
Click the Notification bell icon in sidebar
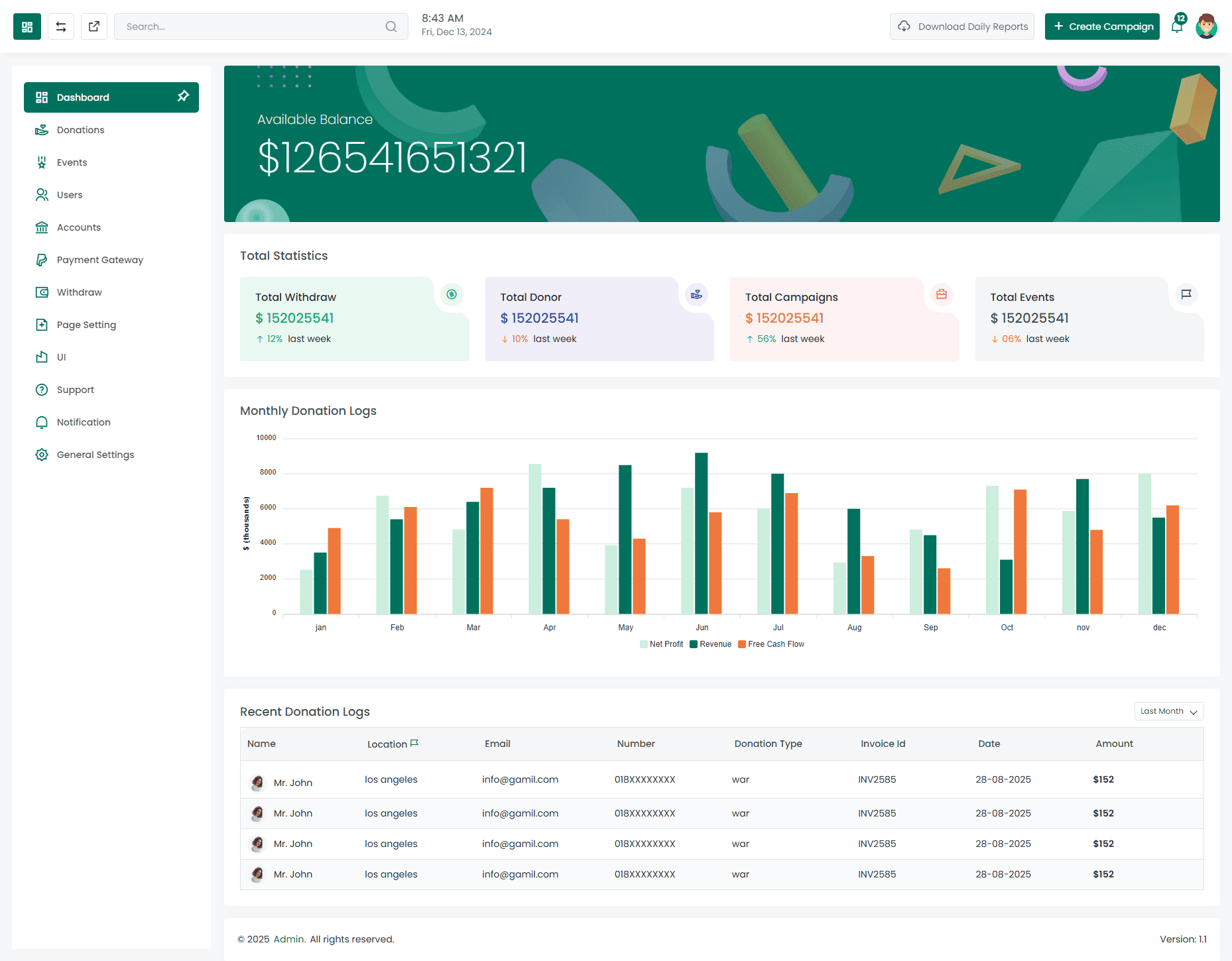42,422
